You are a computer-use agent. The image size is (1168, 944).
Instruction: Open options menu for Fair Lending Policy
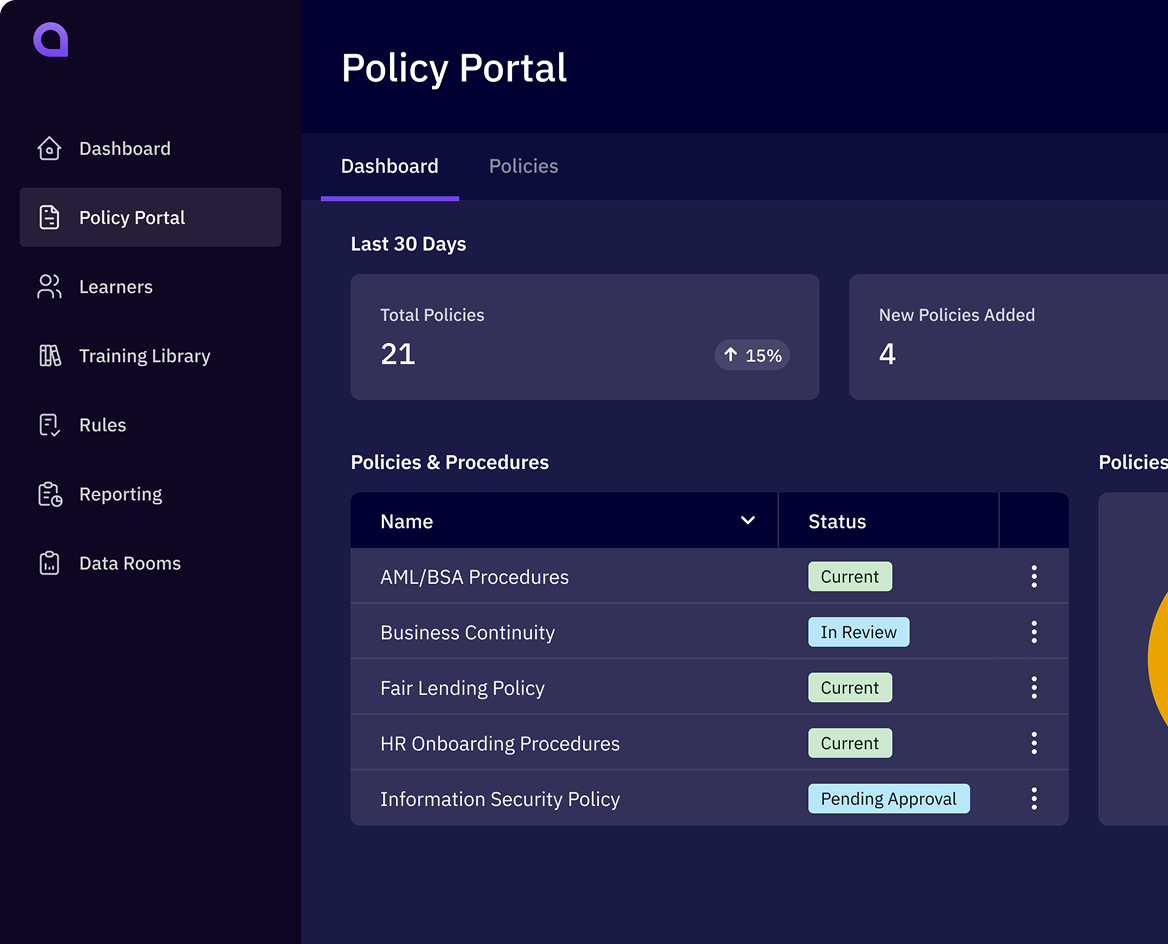pos(1034,687)
